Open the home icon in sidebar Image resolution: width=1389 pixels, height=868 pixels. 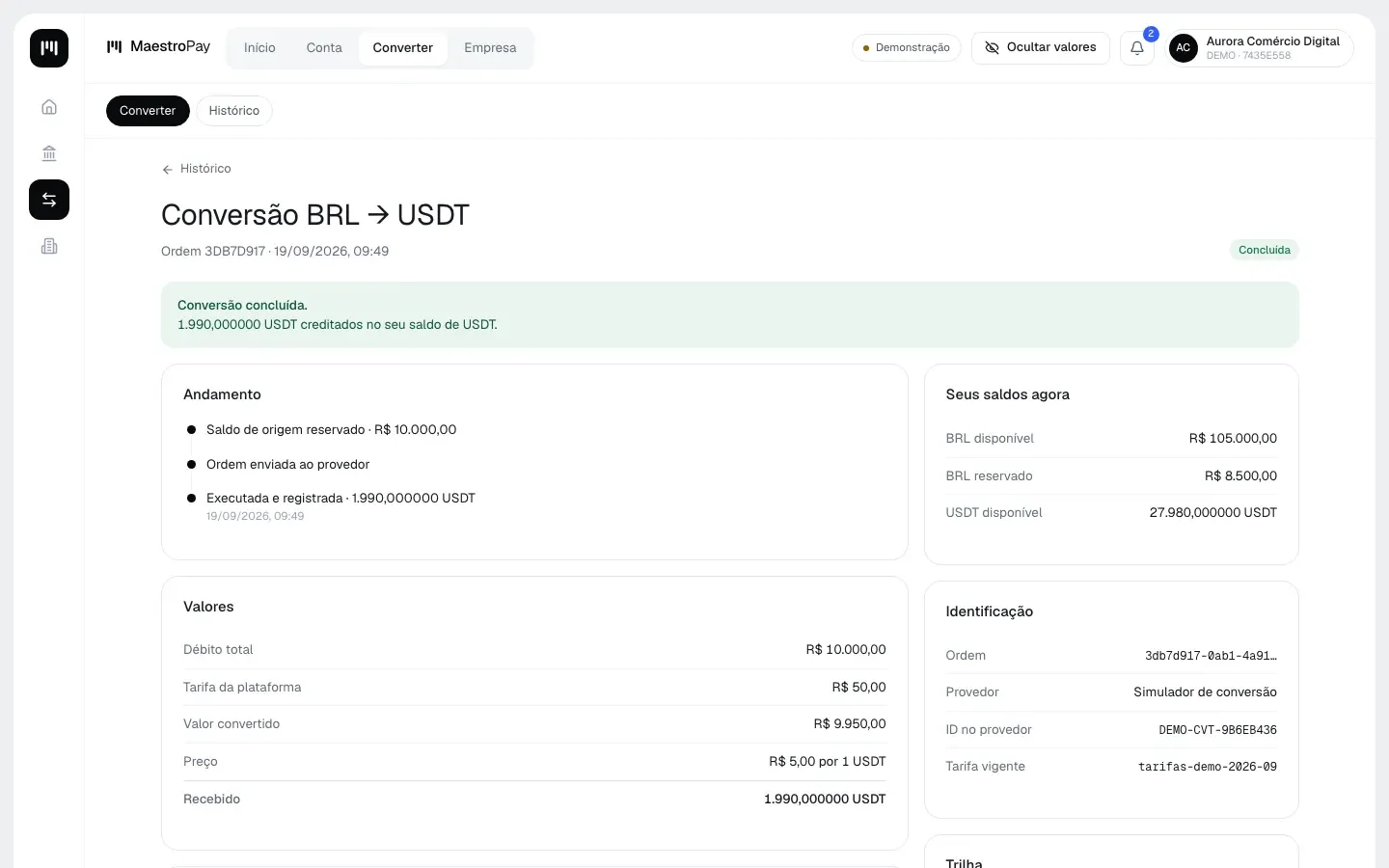pyautogui.click(x=49, y=107)
